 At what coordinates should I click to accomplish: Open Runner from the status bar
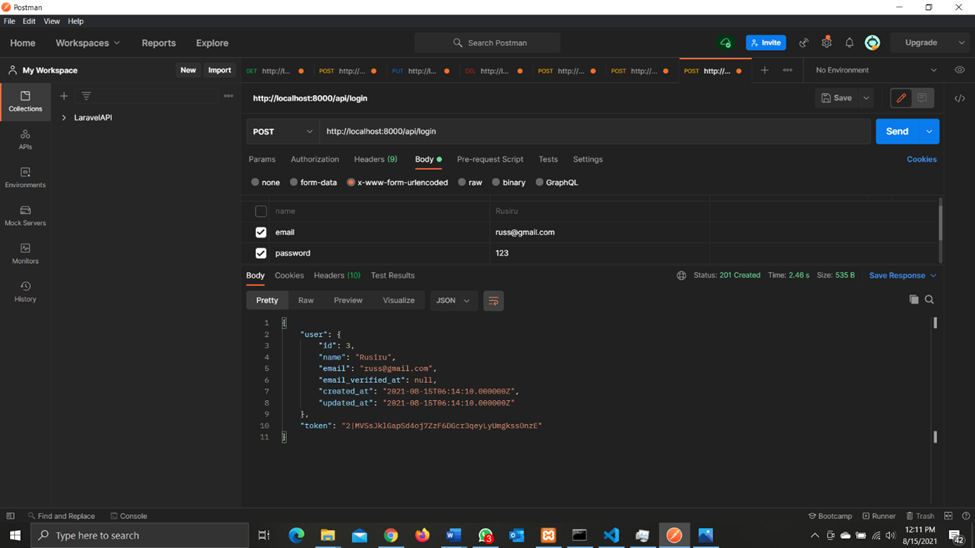879,516
